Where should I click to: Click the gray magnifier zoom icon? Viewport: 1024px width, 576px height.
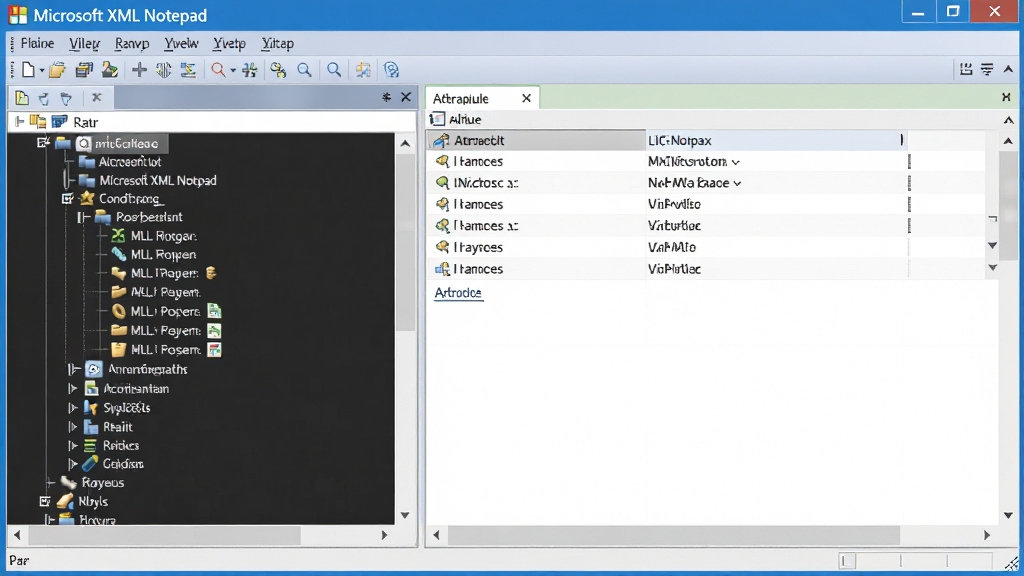304,70
